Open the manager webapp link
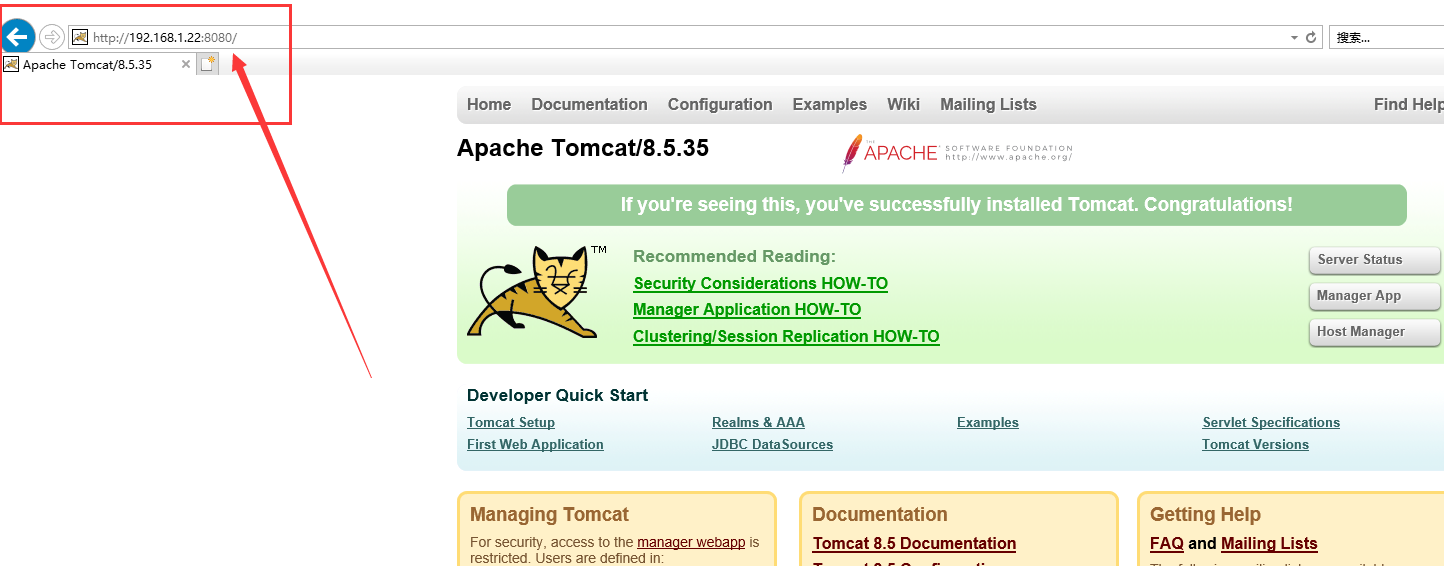1444x566 pixels. pos(691,542)
